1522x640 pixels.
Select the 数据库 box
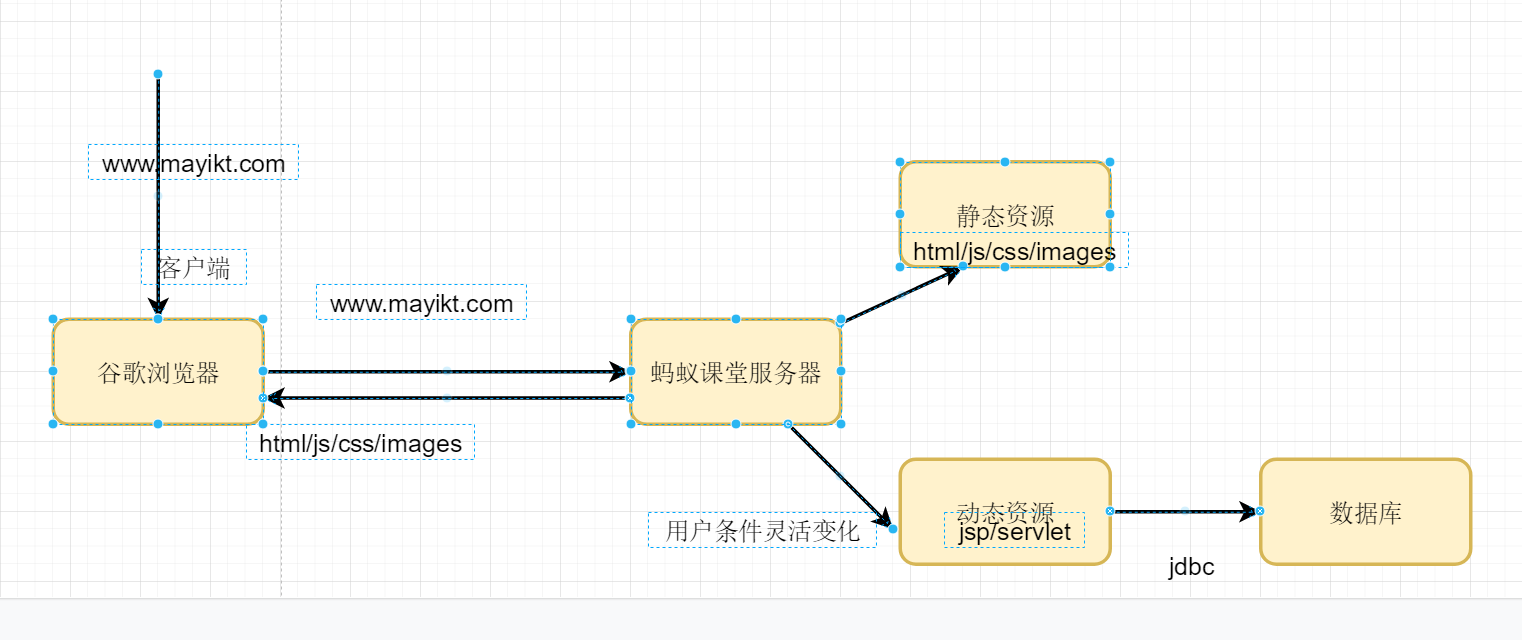click(1365, 512)
